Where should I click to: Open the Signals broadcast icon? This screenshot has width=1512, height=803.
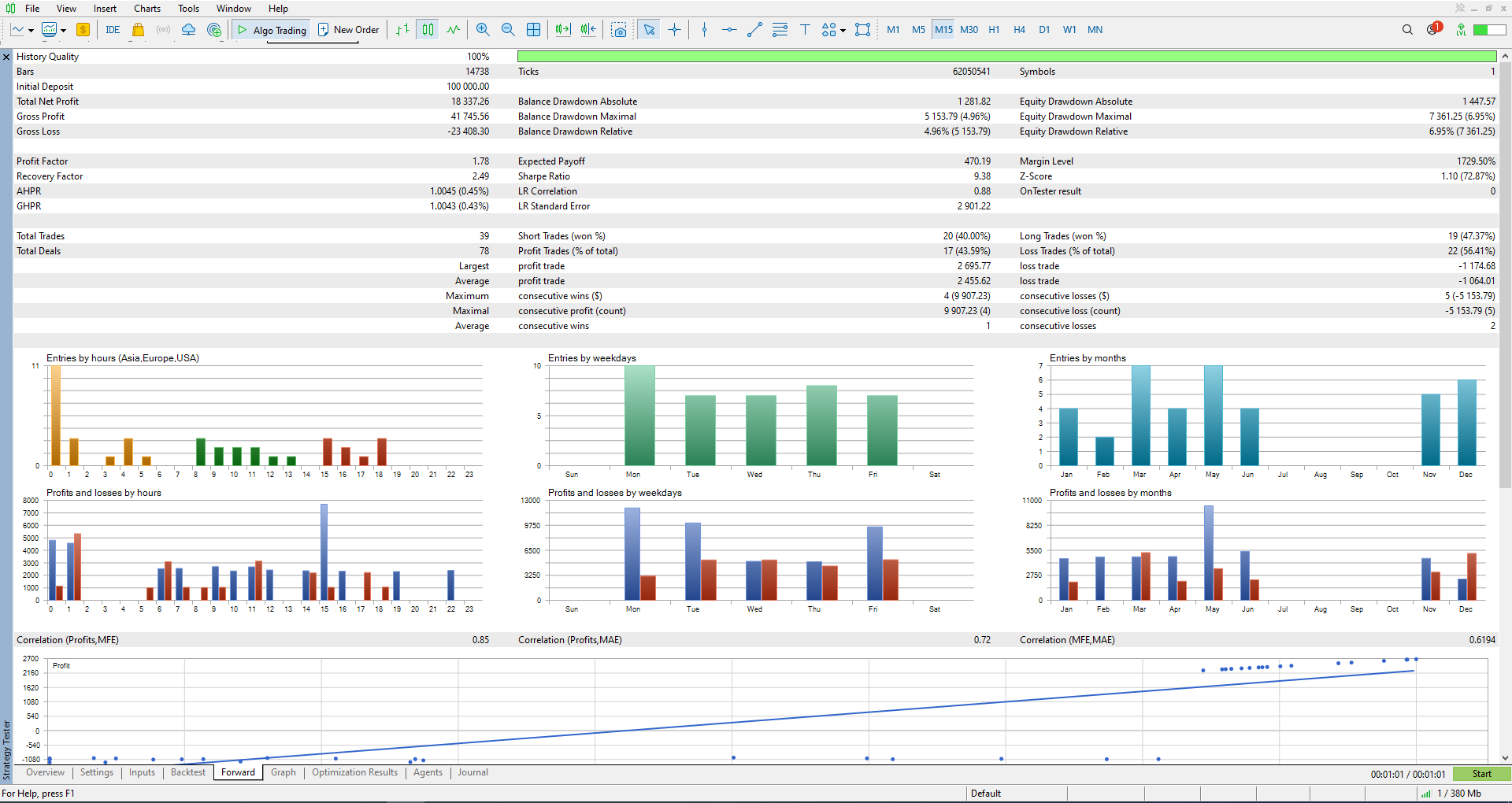point(163,30)
